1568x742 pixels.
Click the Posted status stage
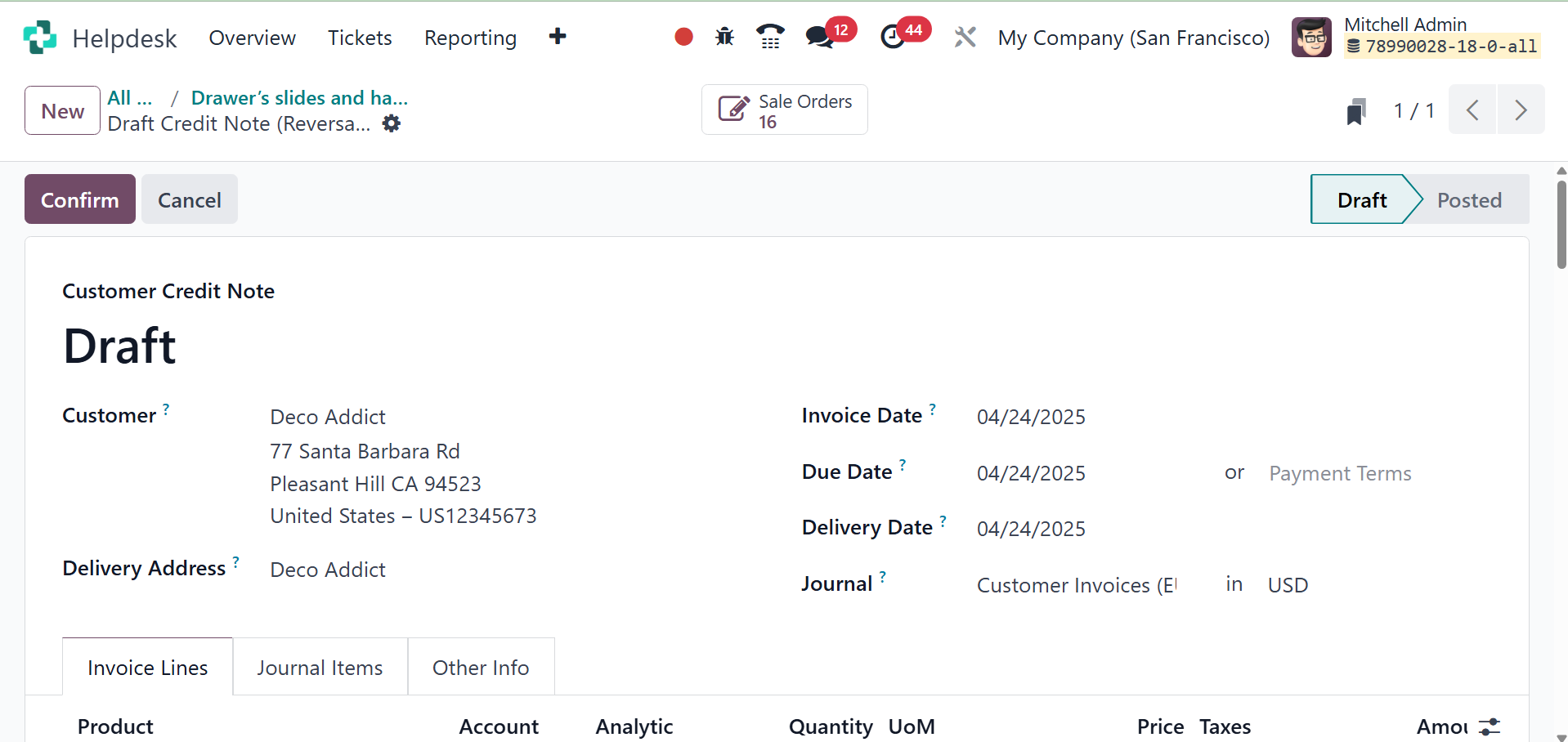[x=1468, y=200]
